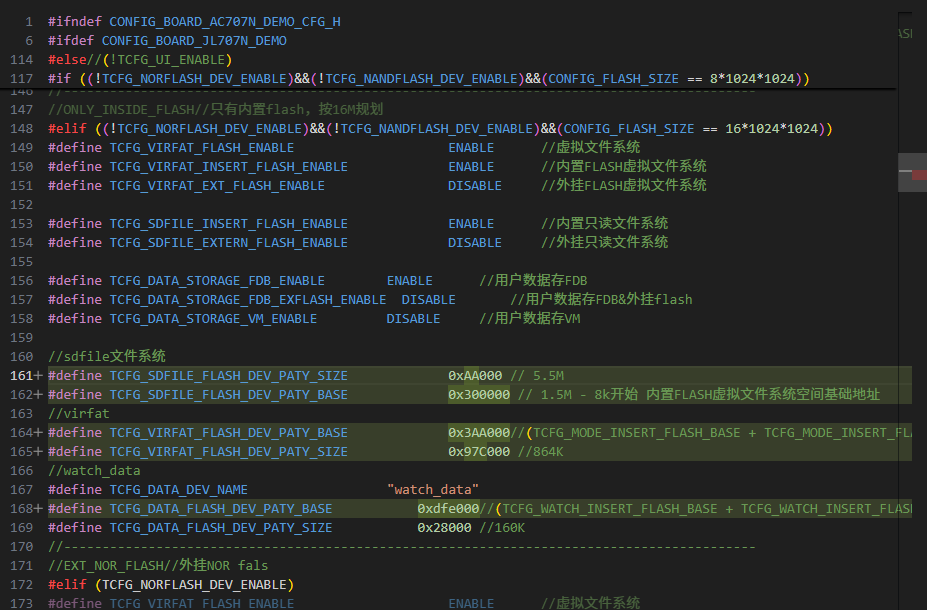
Task: Click the //160K comment
Action: pos(502,527)
